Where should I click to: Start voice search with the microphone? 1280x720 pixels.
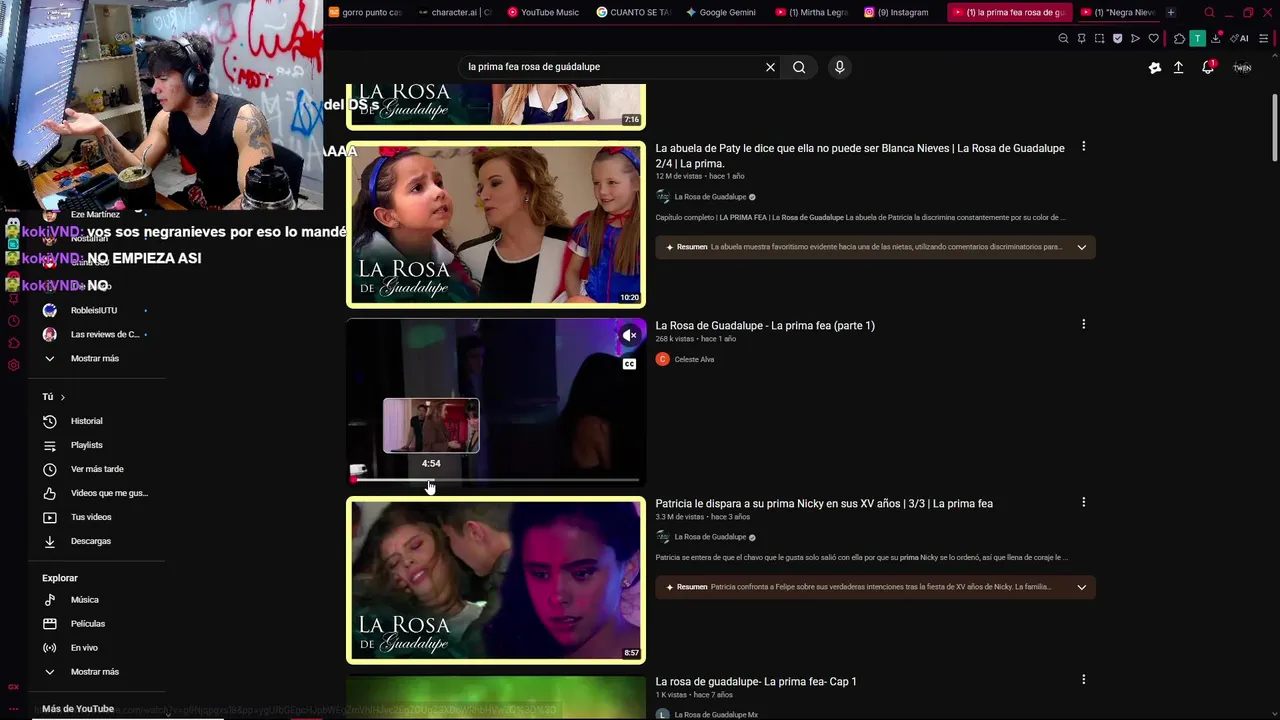[839, 67]
